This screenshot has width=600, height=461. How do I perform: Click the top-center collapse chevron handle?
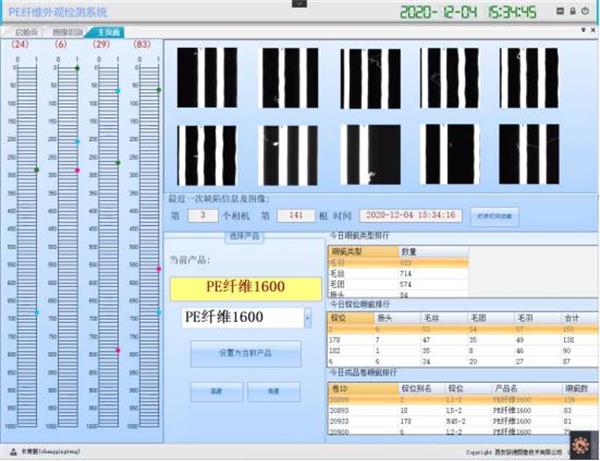299,3
